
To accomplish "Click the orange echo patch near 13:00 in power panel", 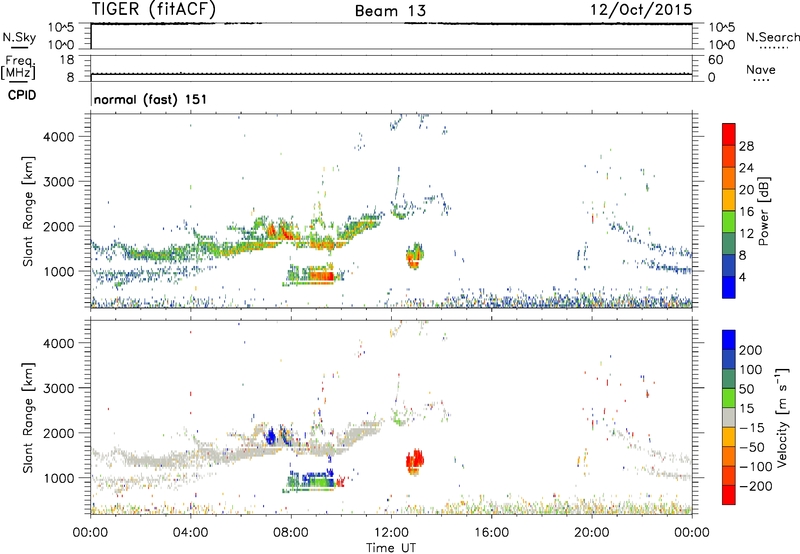I will coord(415,256).
